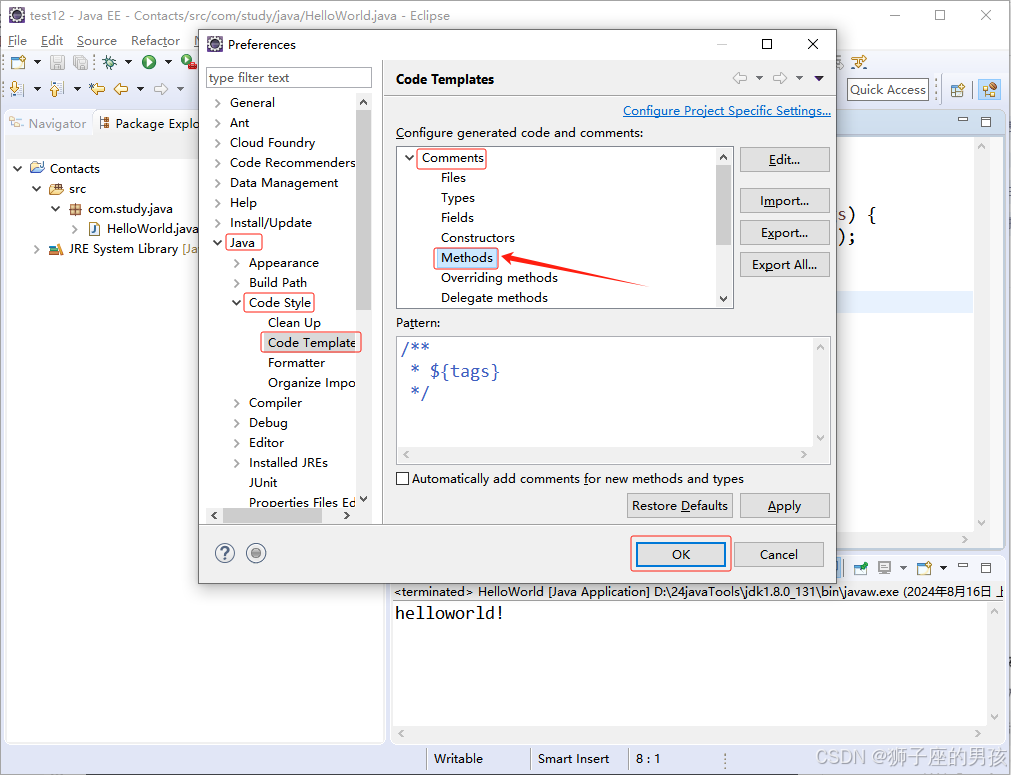Viewport: 1011px width, 775px height.
Task: Click the Open Perspective icon
Action: point(957,90)
